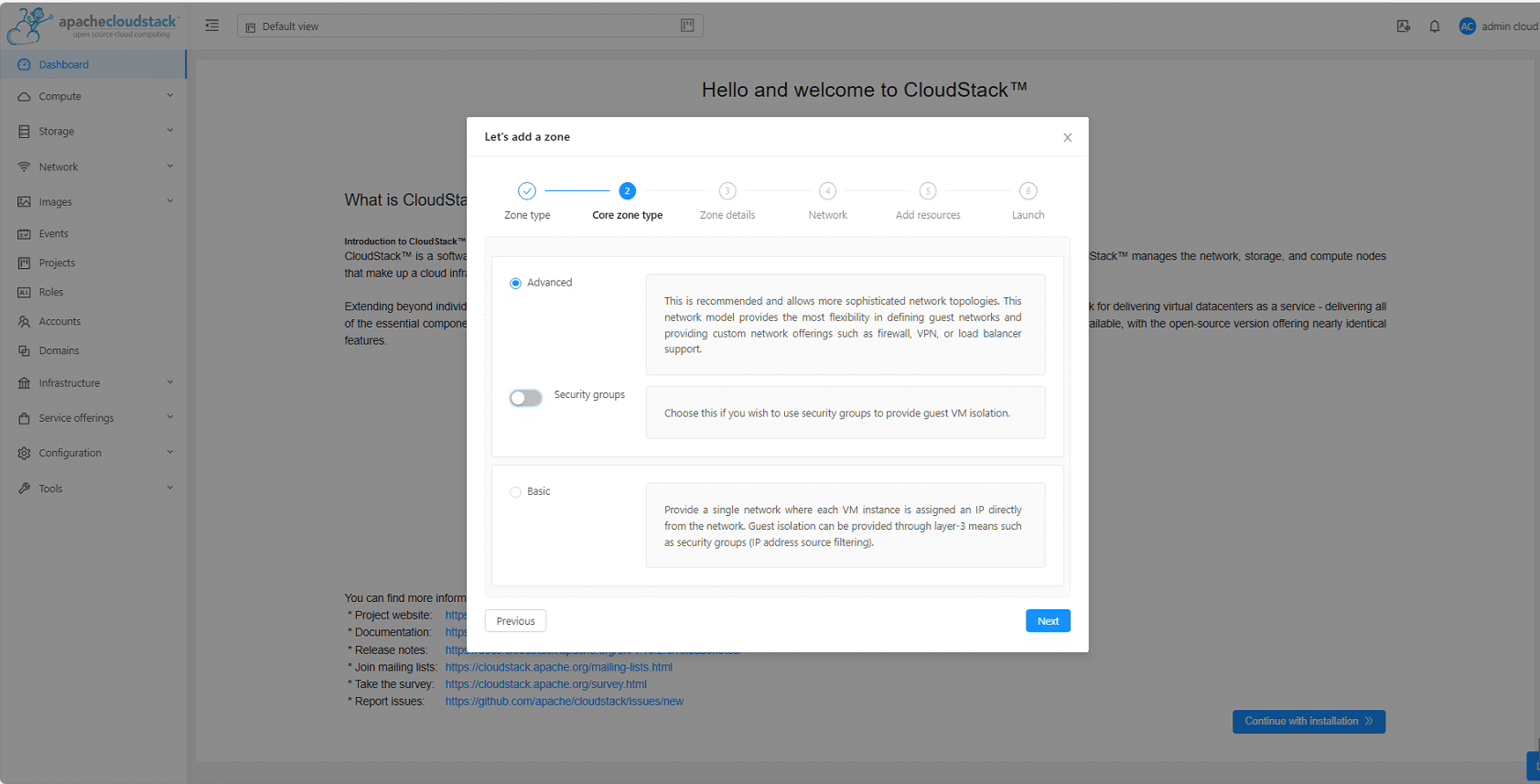Enable the Security groups switch
The image size is (1540, 784).
(526, 398)
